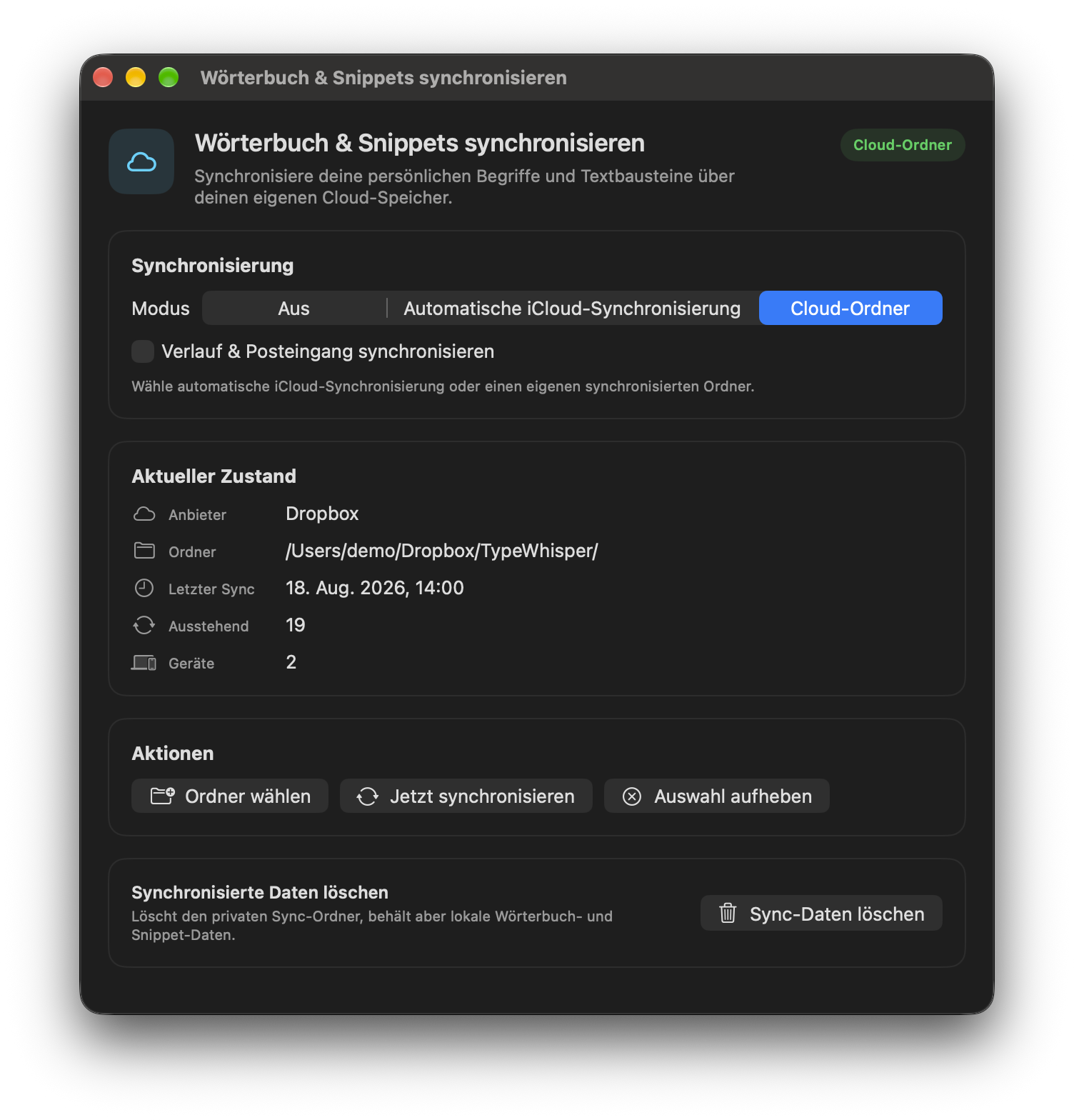
Task: Click the folder path /Users/demo/Dropbox/TypeWhisper/
Action: [x=442, y=551]
